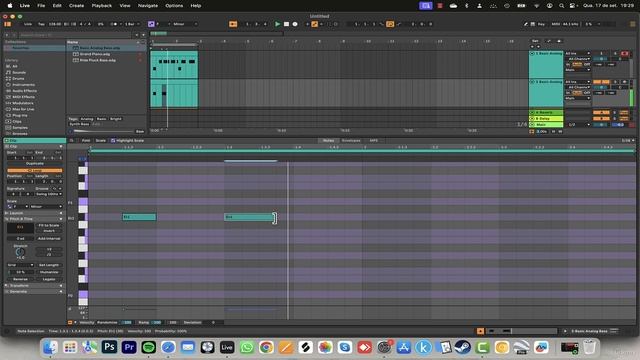Open first track All Ins input dropdown
Screen dimensions: 640x360
[577, 53]
